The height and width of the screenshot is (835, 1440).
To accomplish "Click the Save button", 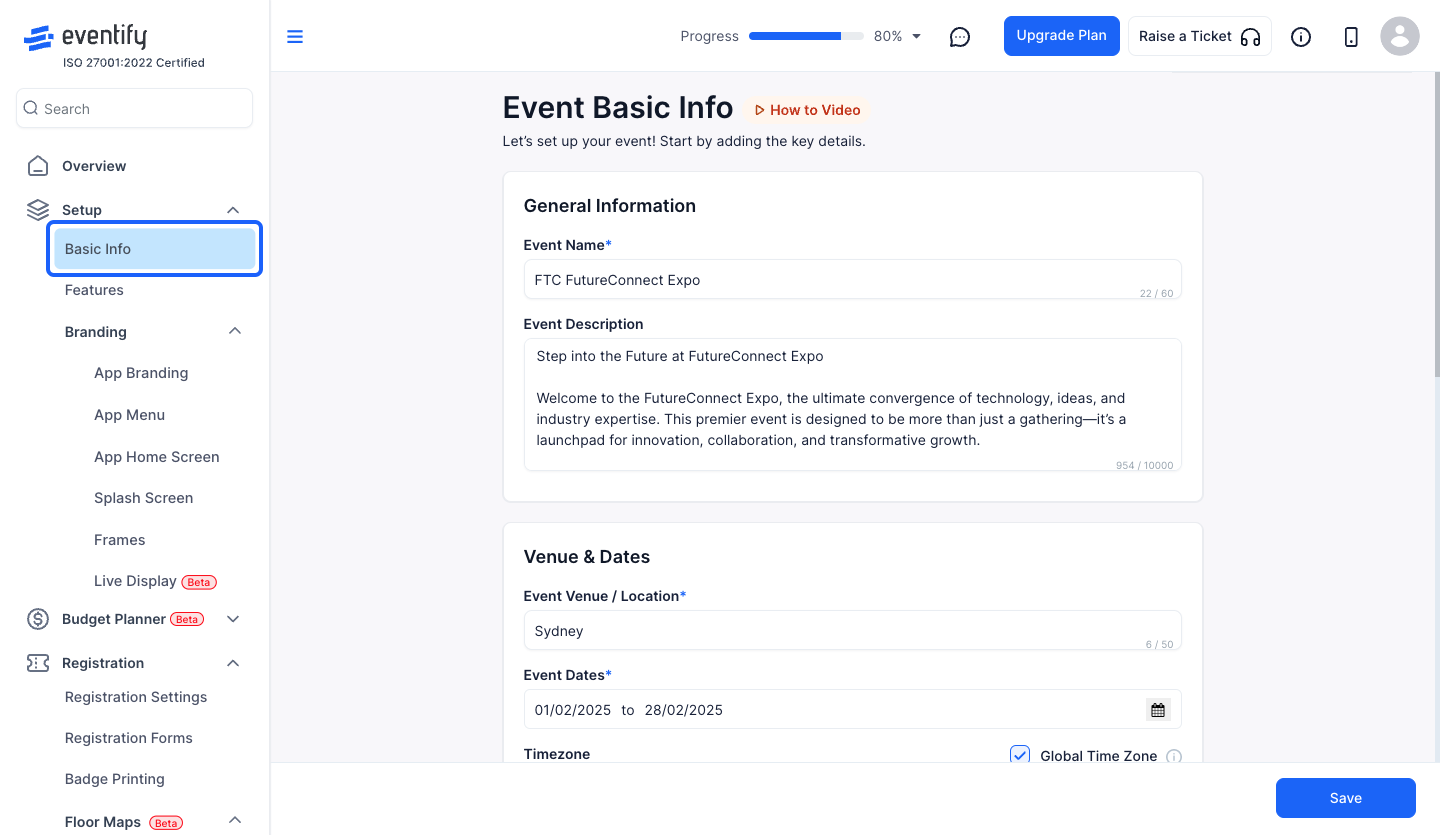I will click(1345, 798).
